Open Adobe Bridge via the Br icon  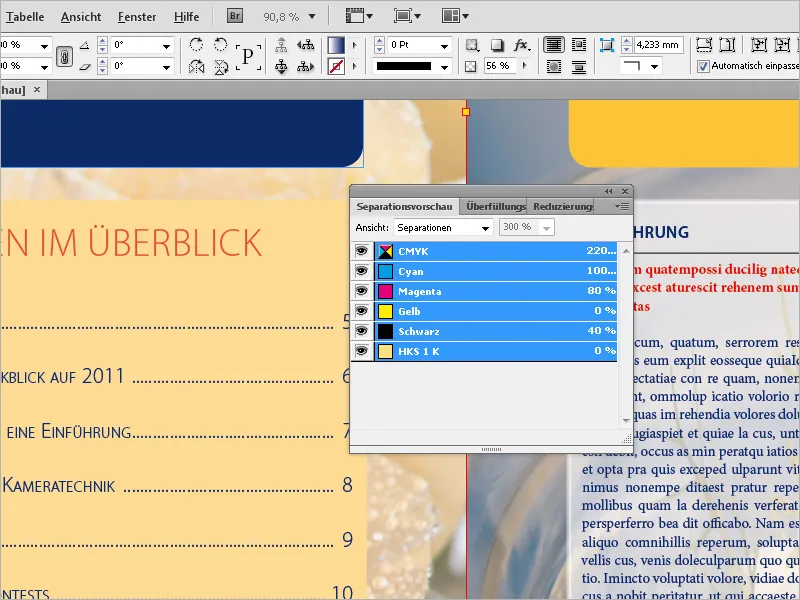(235, 16)
